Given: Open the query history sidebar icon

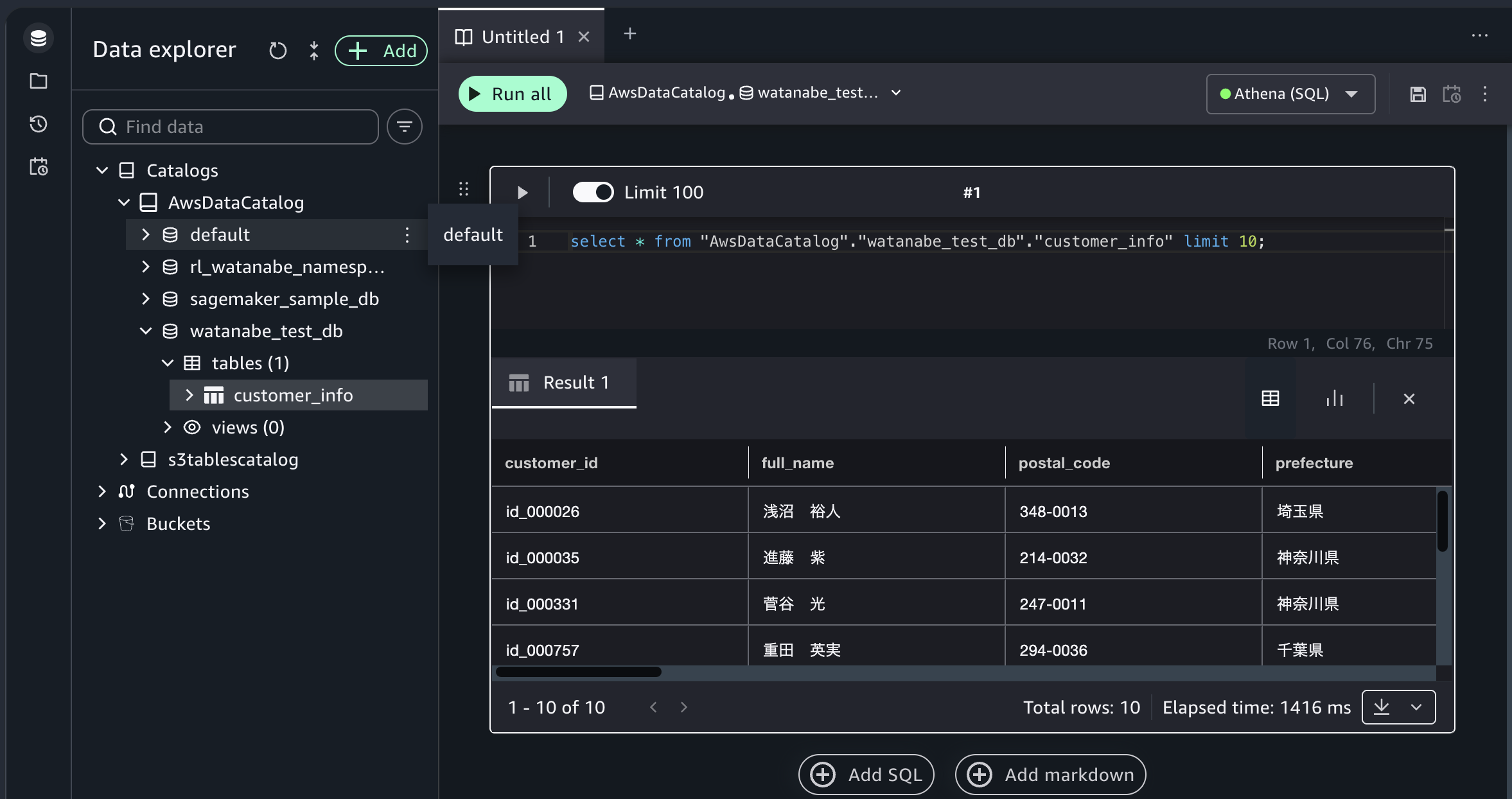Looking at the screenshot, I should click(x=39, y=124).
